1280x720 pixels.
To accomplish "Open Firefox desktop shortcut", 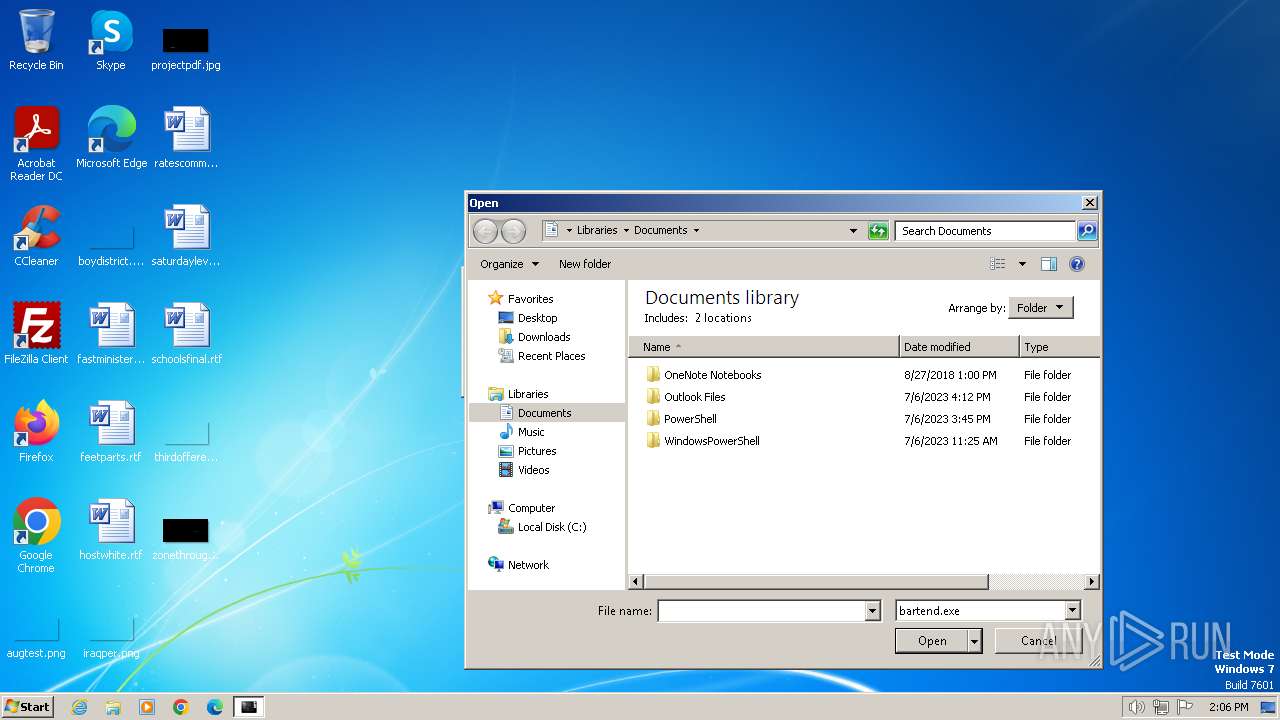I will [x=36, y=432].
